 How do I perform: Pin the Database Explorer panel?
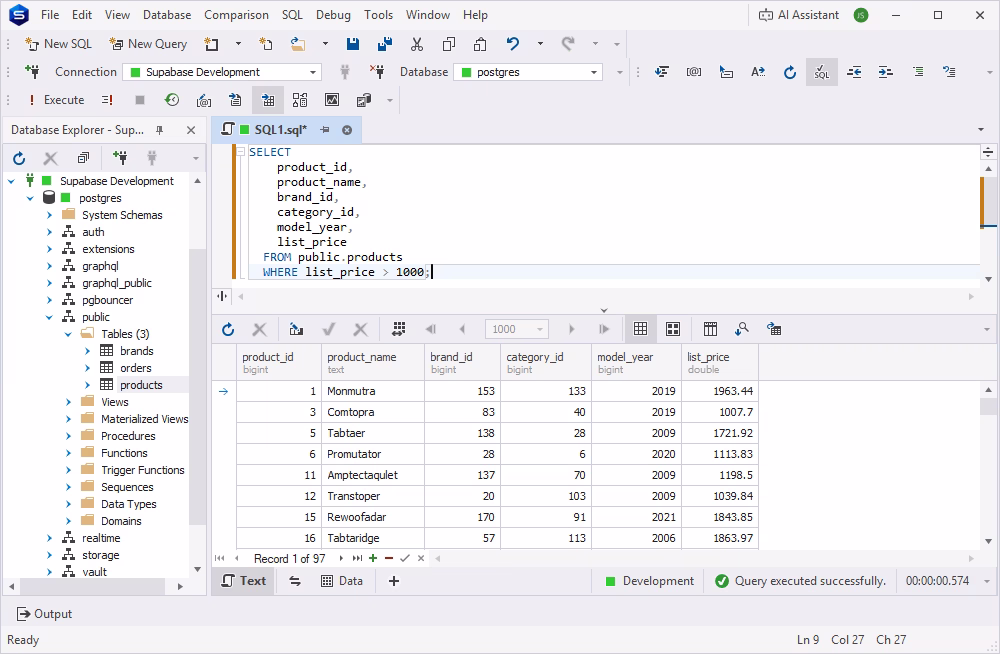159,130
